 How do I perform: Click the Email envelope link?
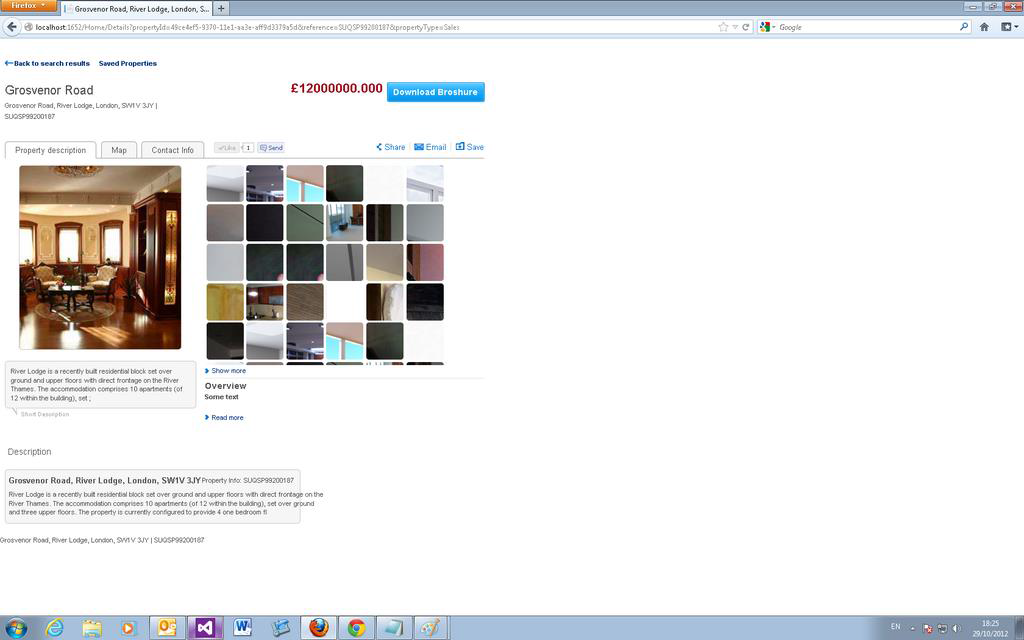point(430,147)
